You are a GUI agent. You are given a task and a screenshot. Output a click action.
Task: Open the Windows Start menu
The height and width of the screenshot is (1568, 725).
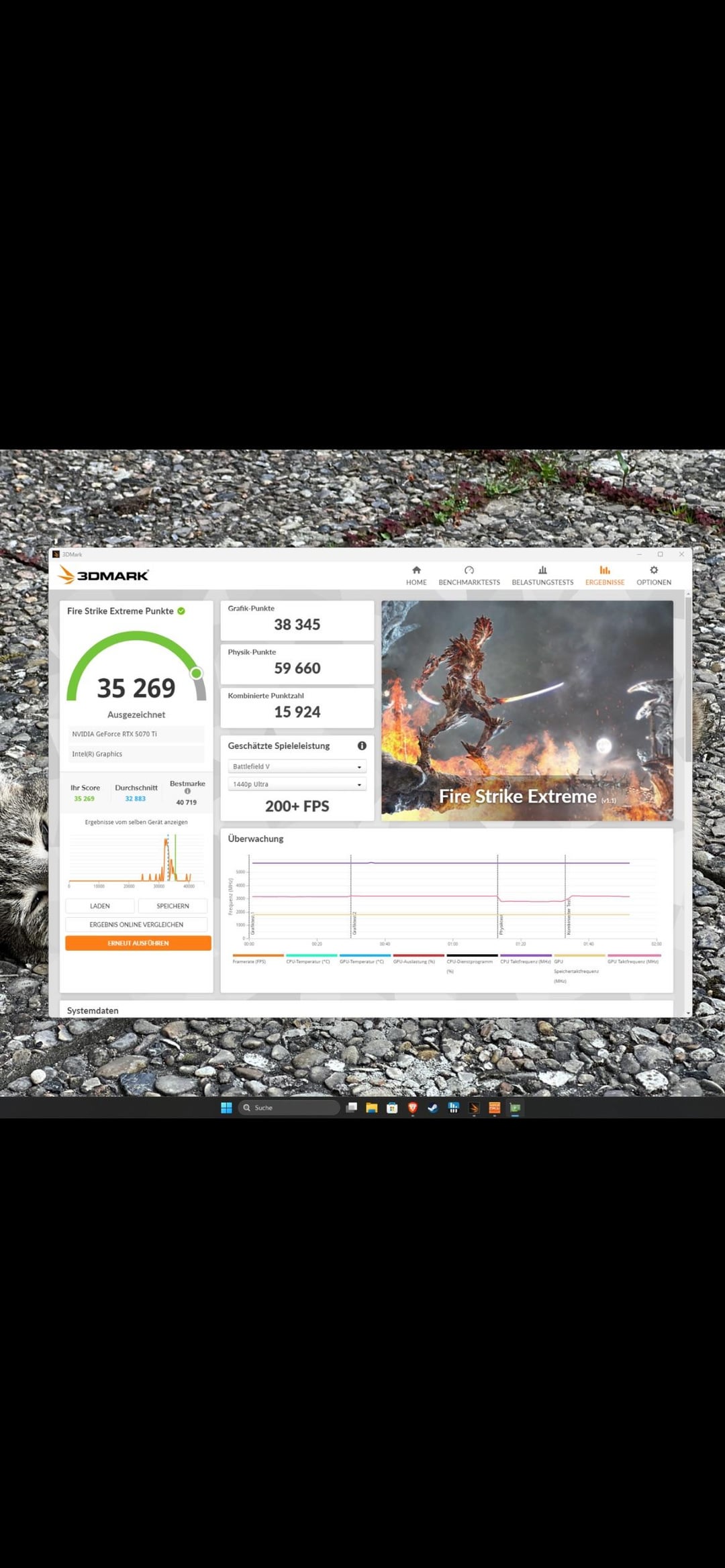226,1107
